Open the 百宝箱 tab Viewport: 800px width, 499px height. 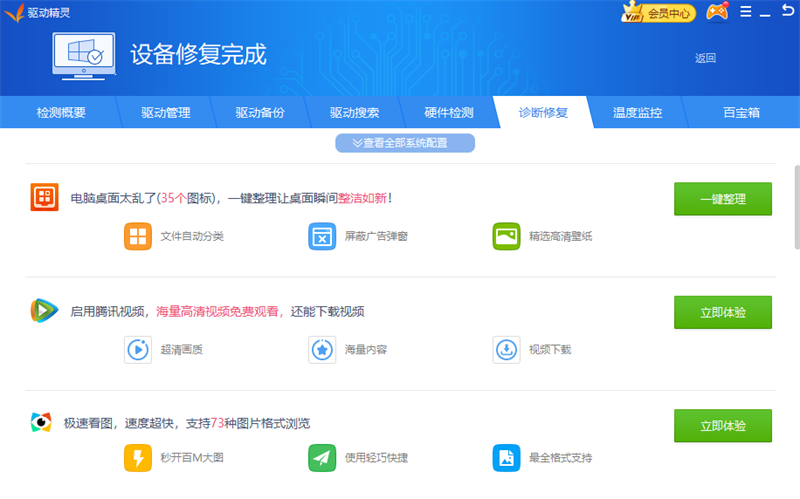(741, 112)
